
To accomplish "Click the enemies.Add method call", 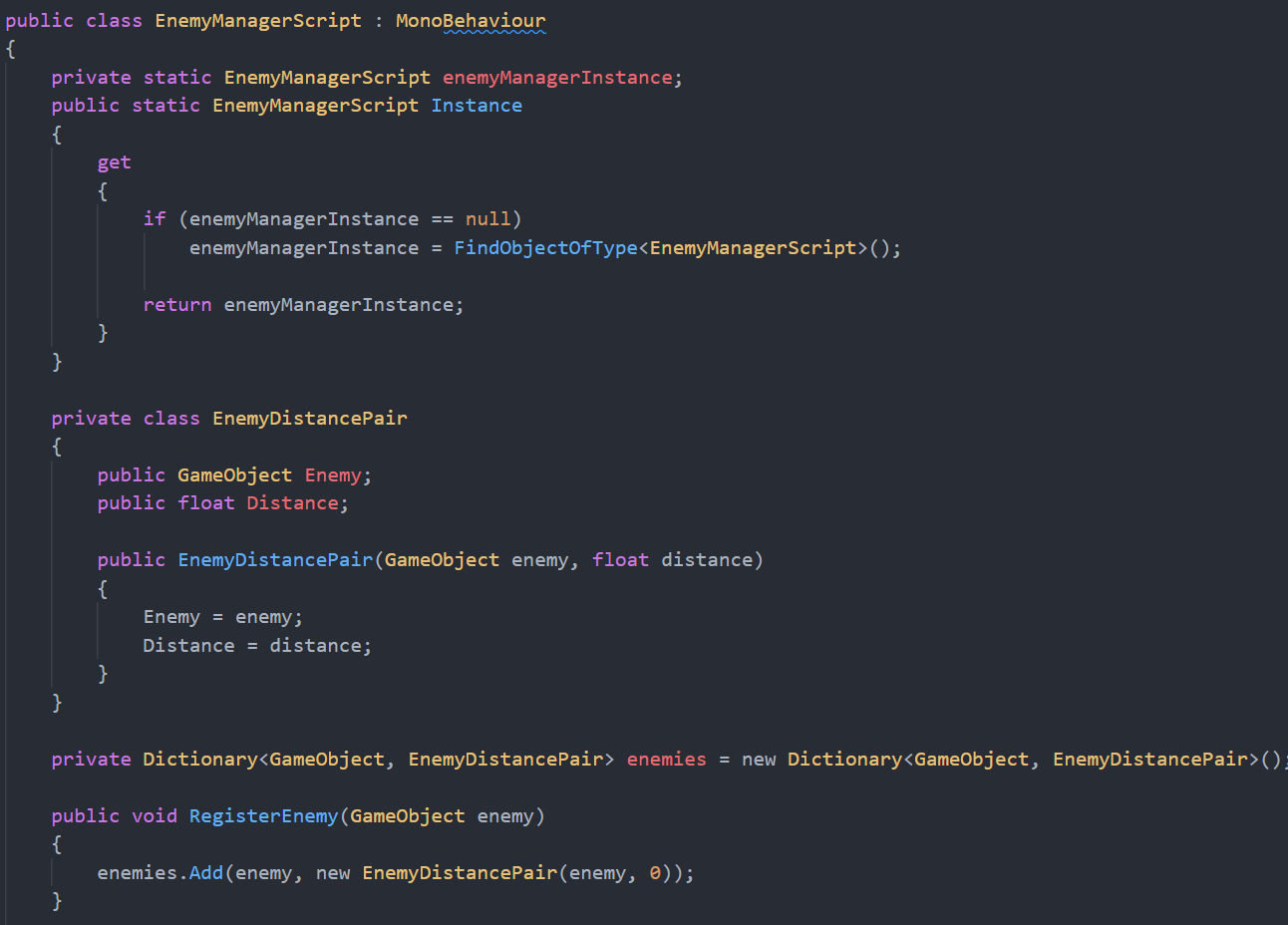I will tap(206, 873).
